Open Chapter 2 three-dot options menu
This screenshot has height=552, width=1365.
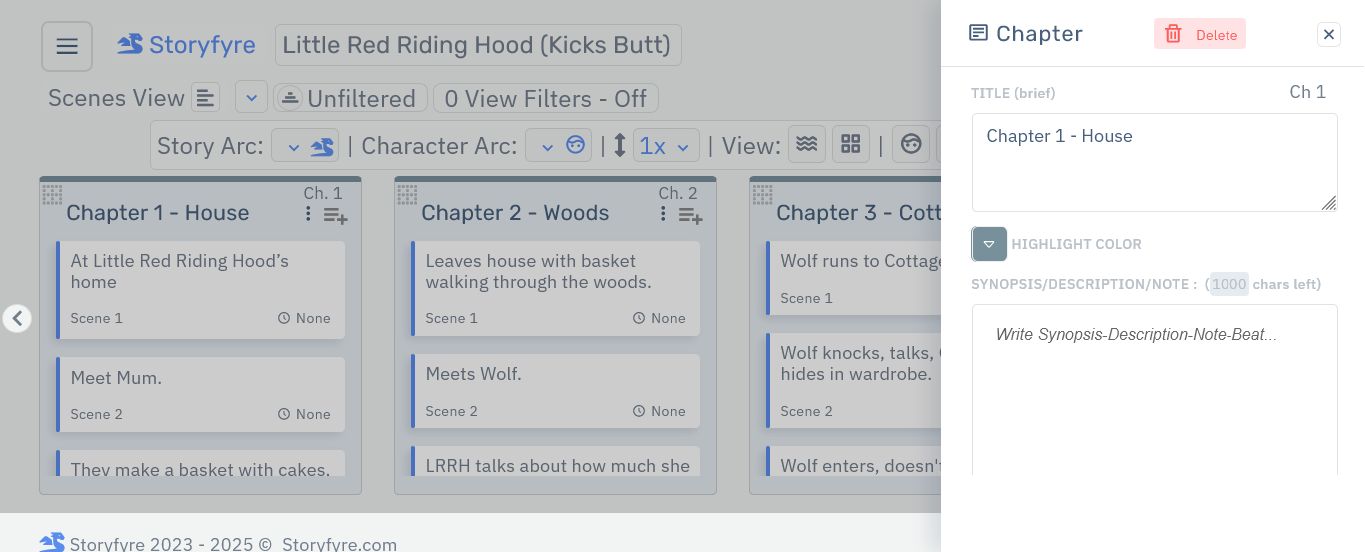[x=663, y=214]
